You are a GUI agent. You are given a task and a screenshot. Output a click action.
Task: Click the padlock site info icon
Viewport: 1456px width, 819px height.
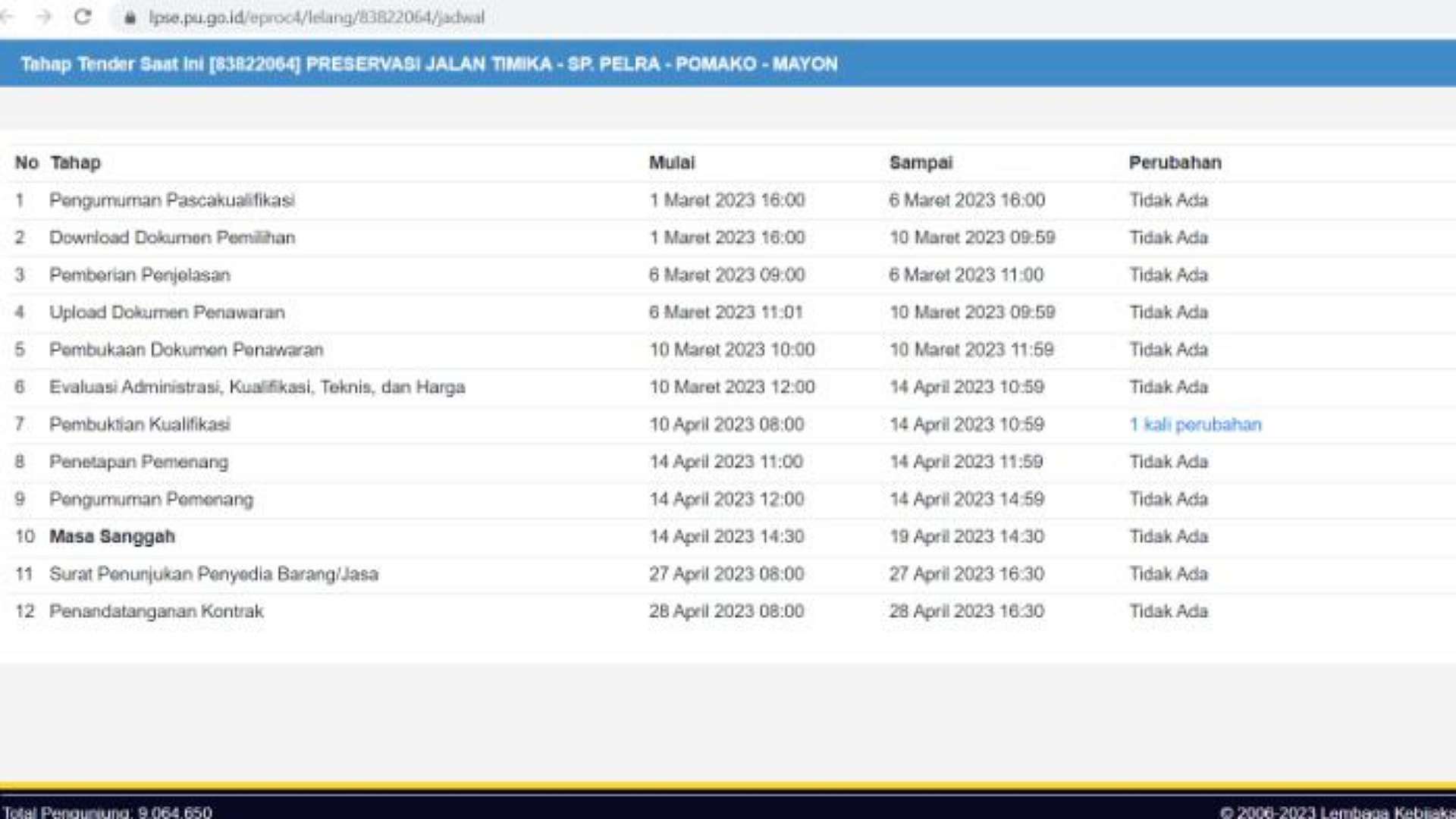[130, 17]
